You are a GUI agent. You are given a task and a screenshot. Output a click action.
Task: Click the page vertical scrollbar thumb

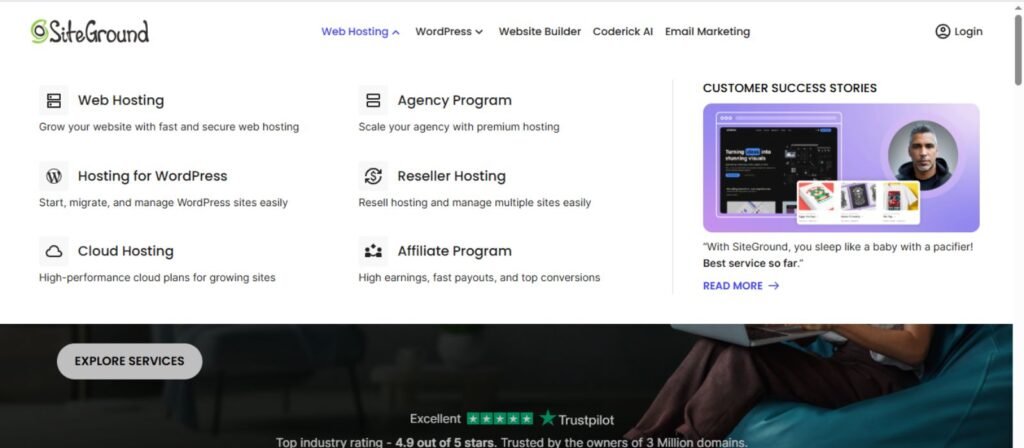[1018, 49]
